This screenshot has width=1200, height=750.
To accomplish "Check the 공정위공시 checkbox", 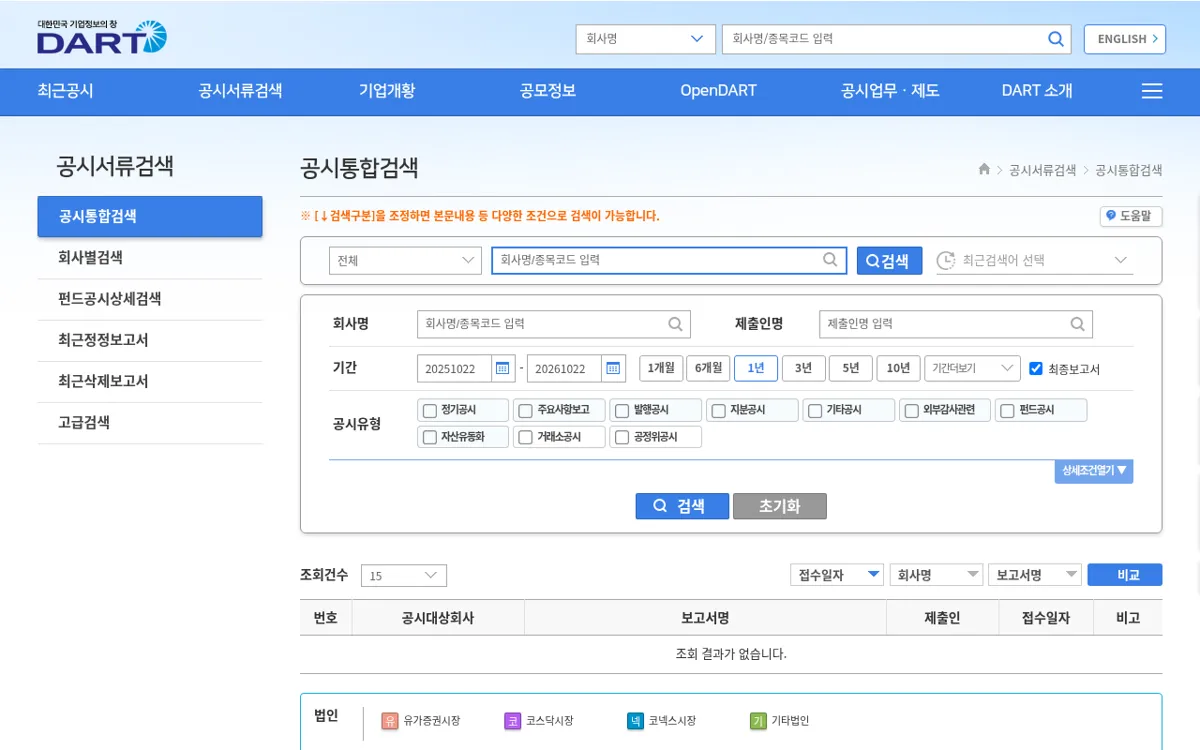I will [x=622, y=437].
